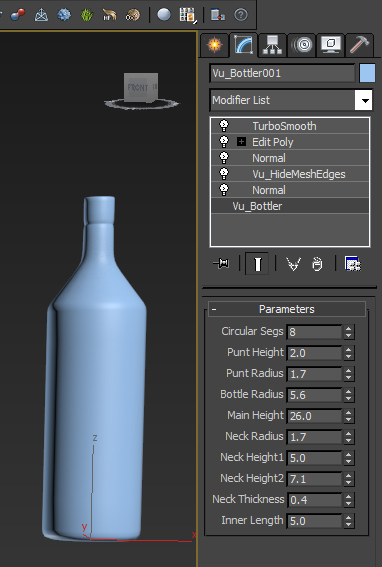Viewport: 382px width, 567px height.
Task: Toggle Vu_HideMeshEdges modifier lightbulb
Action: [224, 174]
